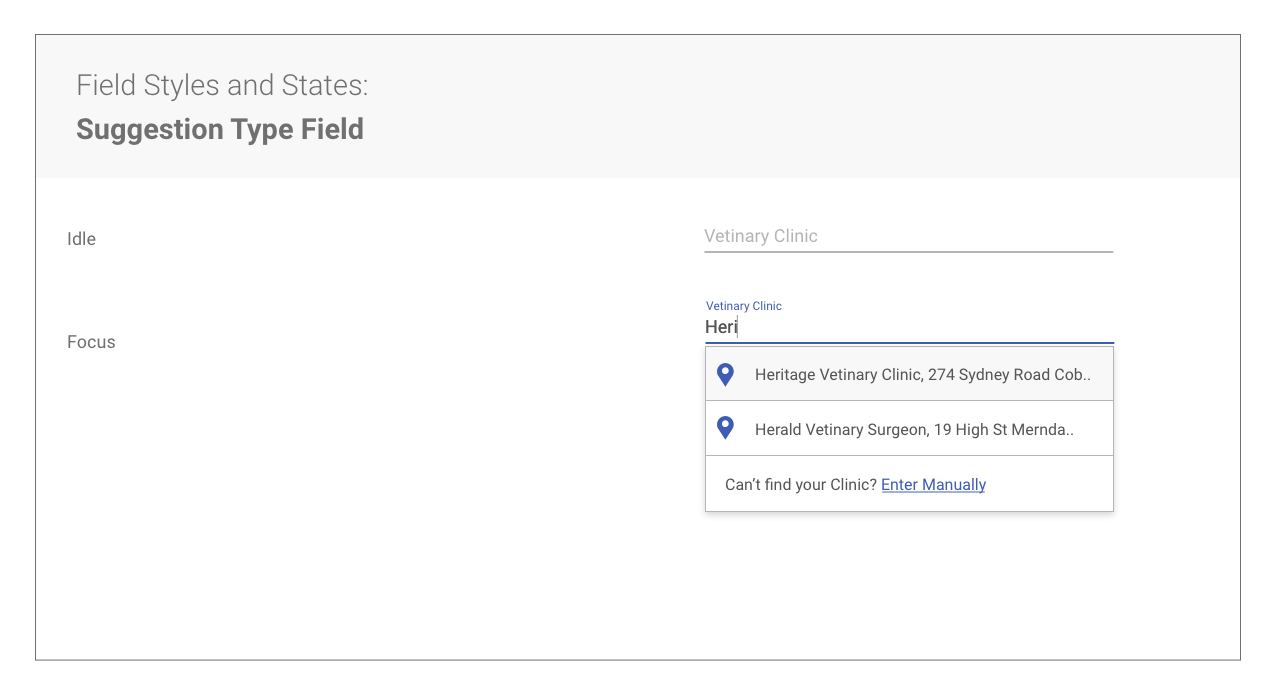This screenshot has width=1276, height=695.
Task: Click the Suggestion Type Field heading
Action: (x=220, y=129)
